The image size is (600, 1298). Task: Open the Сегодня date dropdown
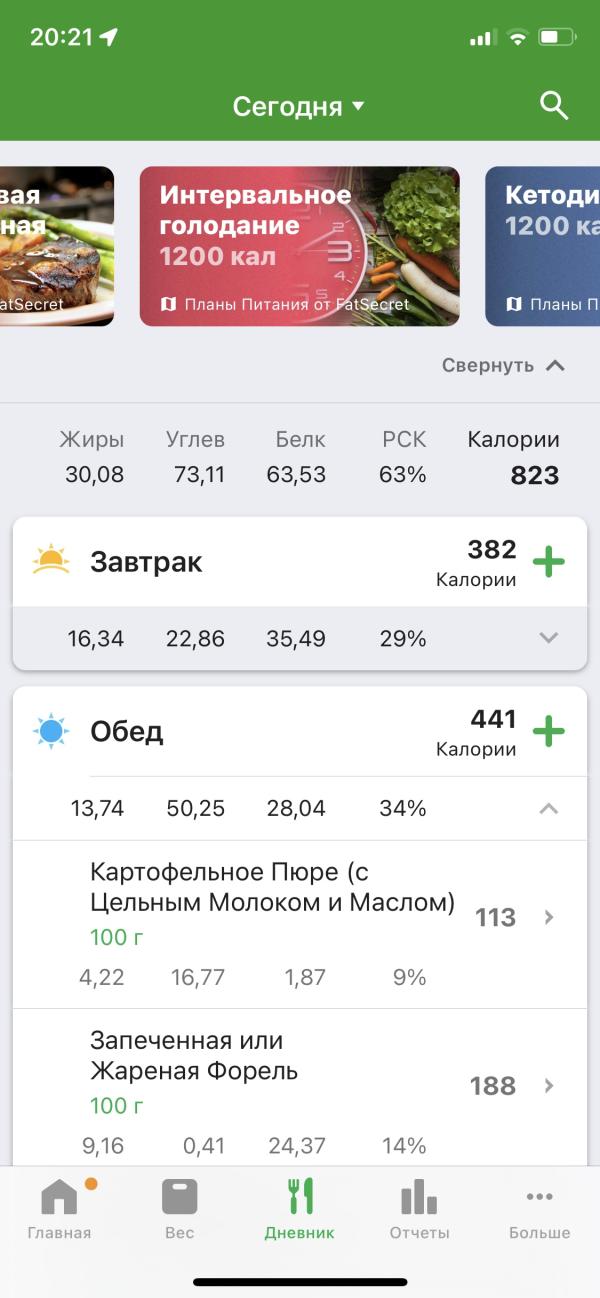(x=299, y=106)
